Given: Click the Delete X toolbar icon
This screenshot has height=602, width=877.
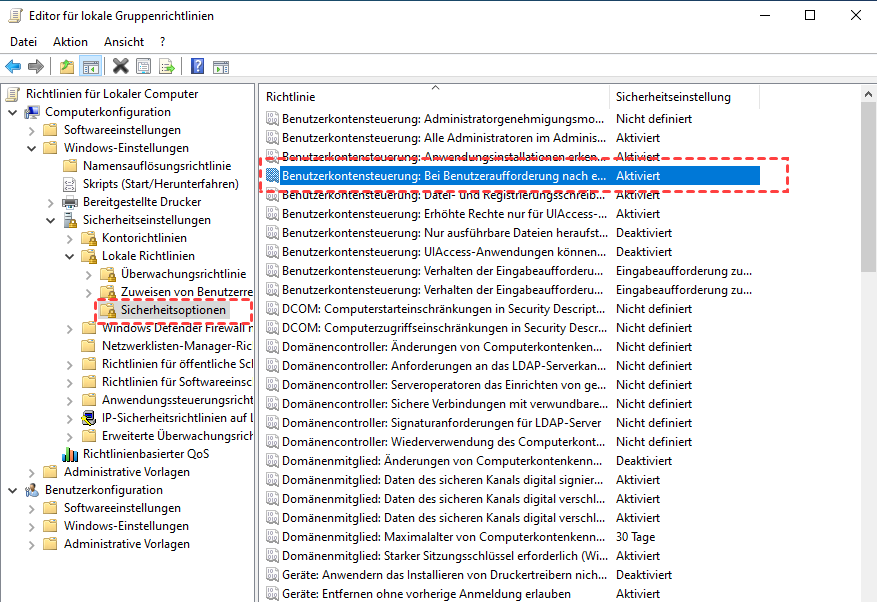Looking at the screenshot, I should 120,67.
